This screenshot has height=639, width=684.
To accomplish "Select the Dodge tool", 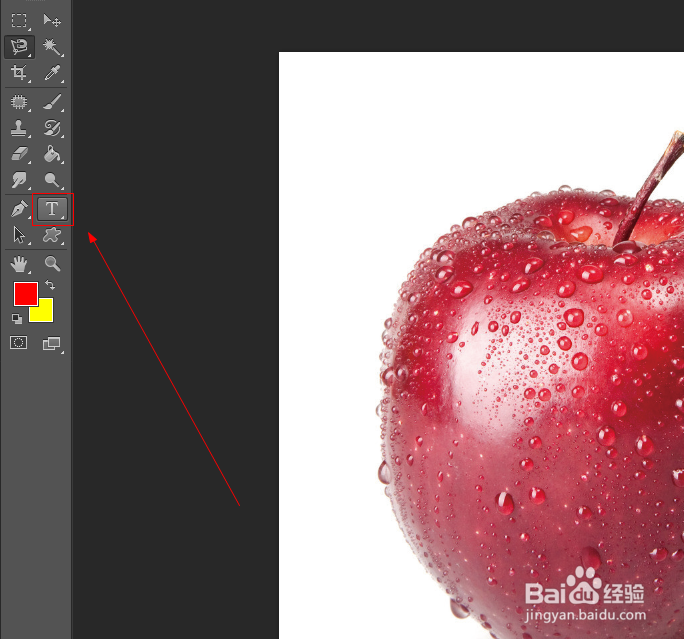I will tap(52, 180).
